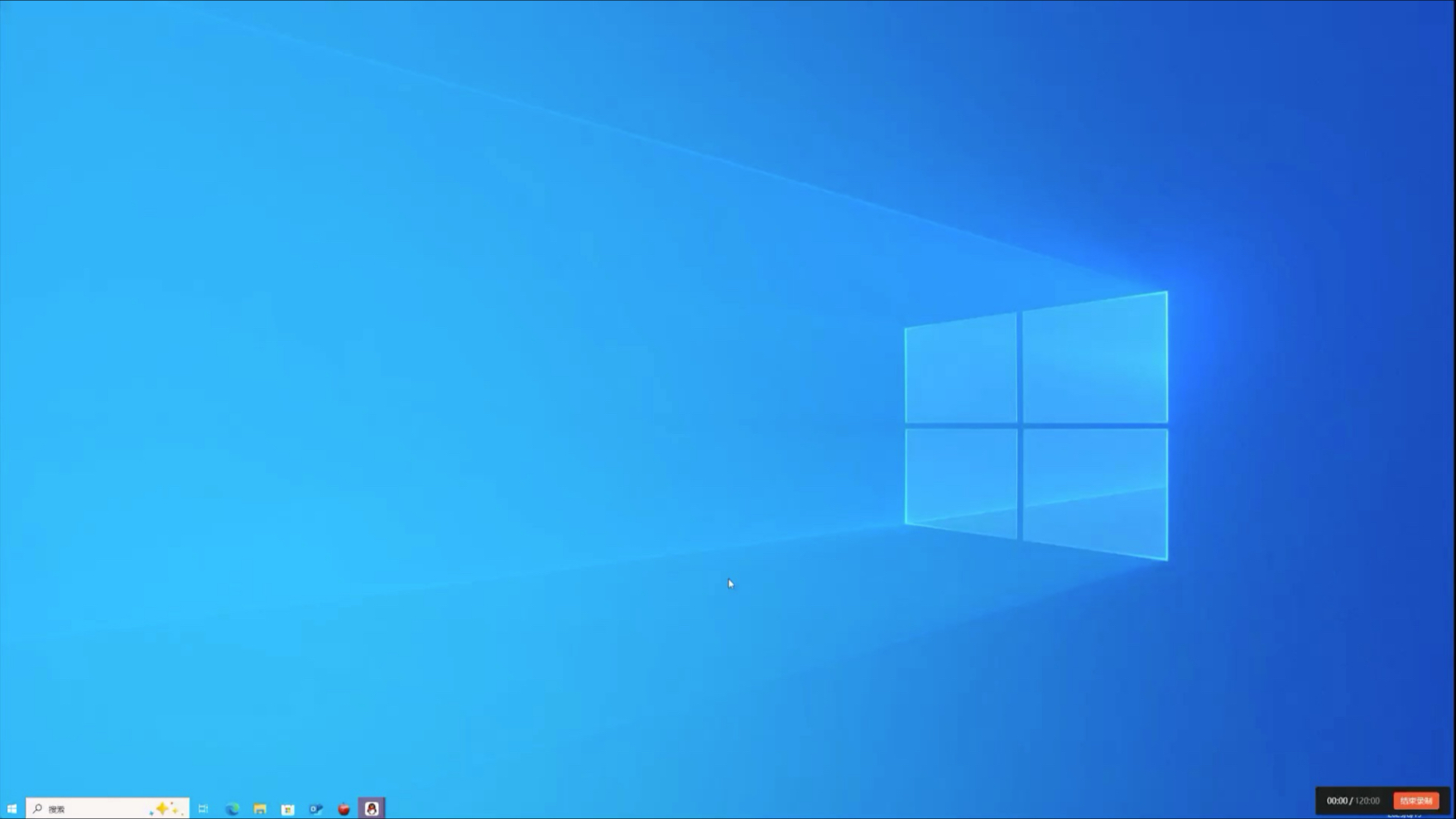
Task: Open Task View from the taskbar
Action: click(x=203, y=809)
